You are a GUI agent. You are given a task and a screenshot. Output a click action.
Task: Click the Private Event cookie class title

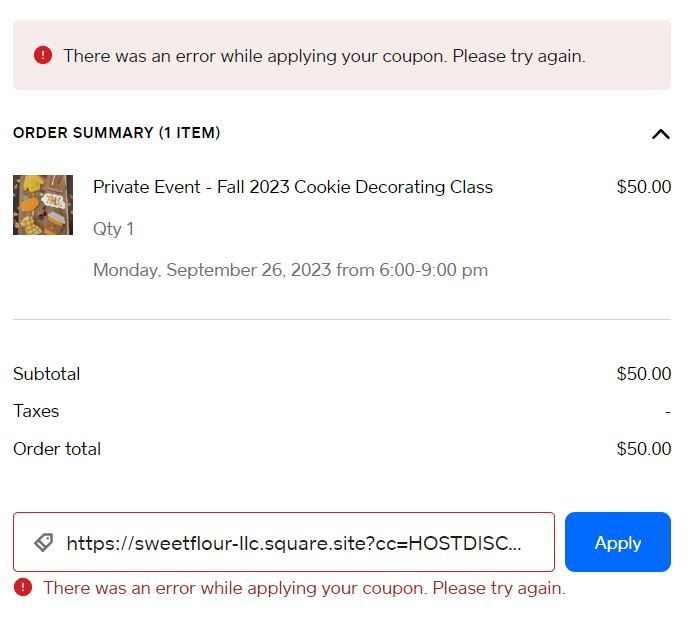[293, 187]
